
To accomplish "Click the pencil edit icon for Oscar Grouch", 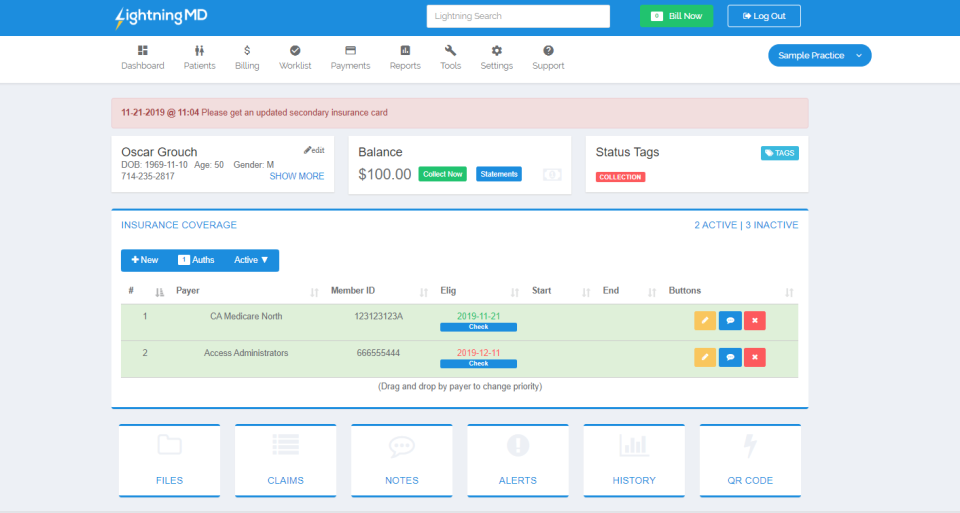I will click(314, 150).
